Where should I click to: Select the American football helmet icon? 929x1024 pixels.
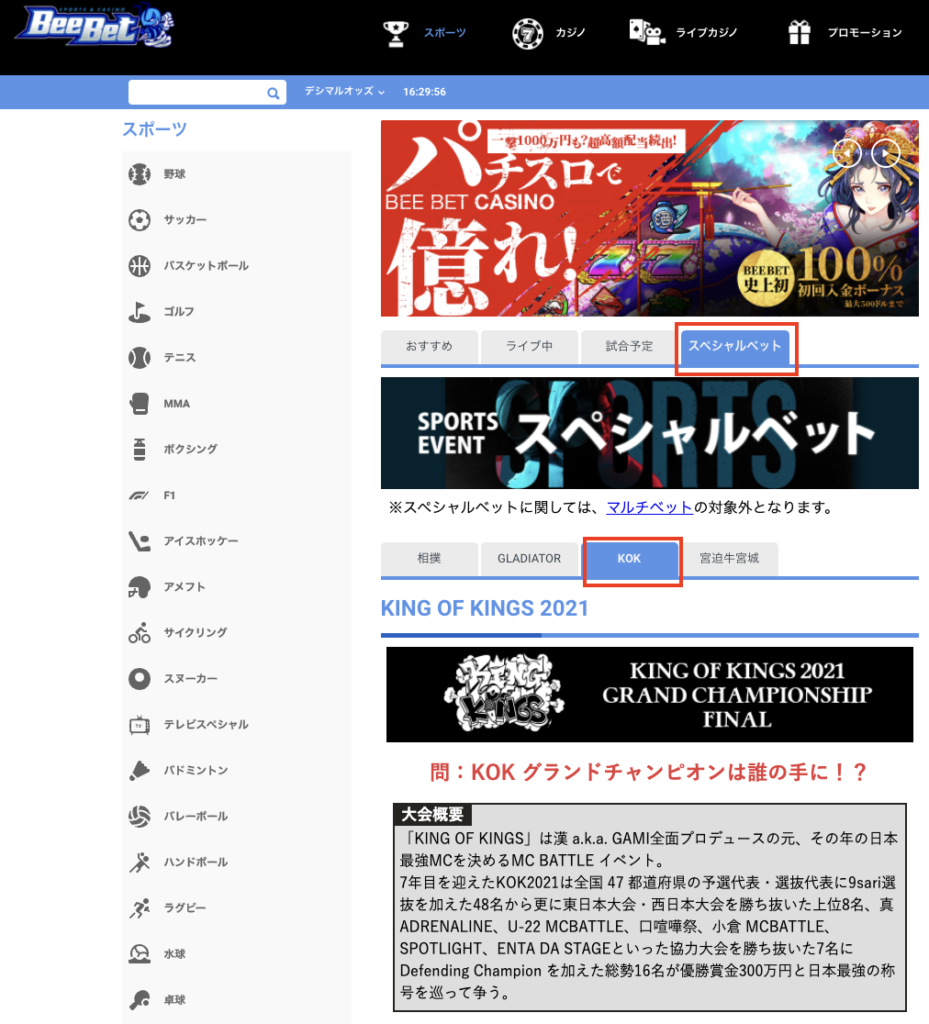pos(139,587)
